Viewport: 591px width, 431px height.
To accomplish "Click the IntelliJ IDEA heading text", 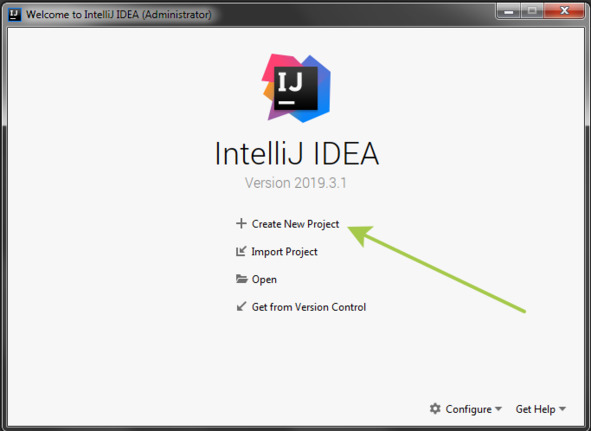I will point(297,153).
